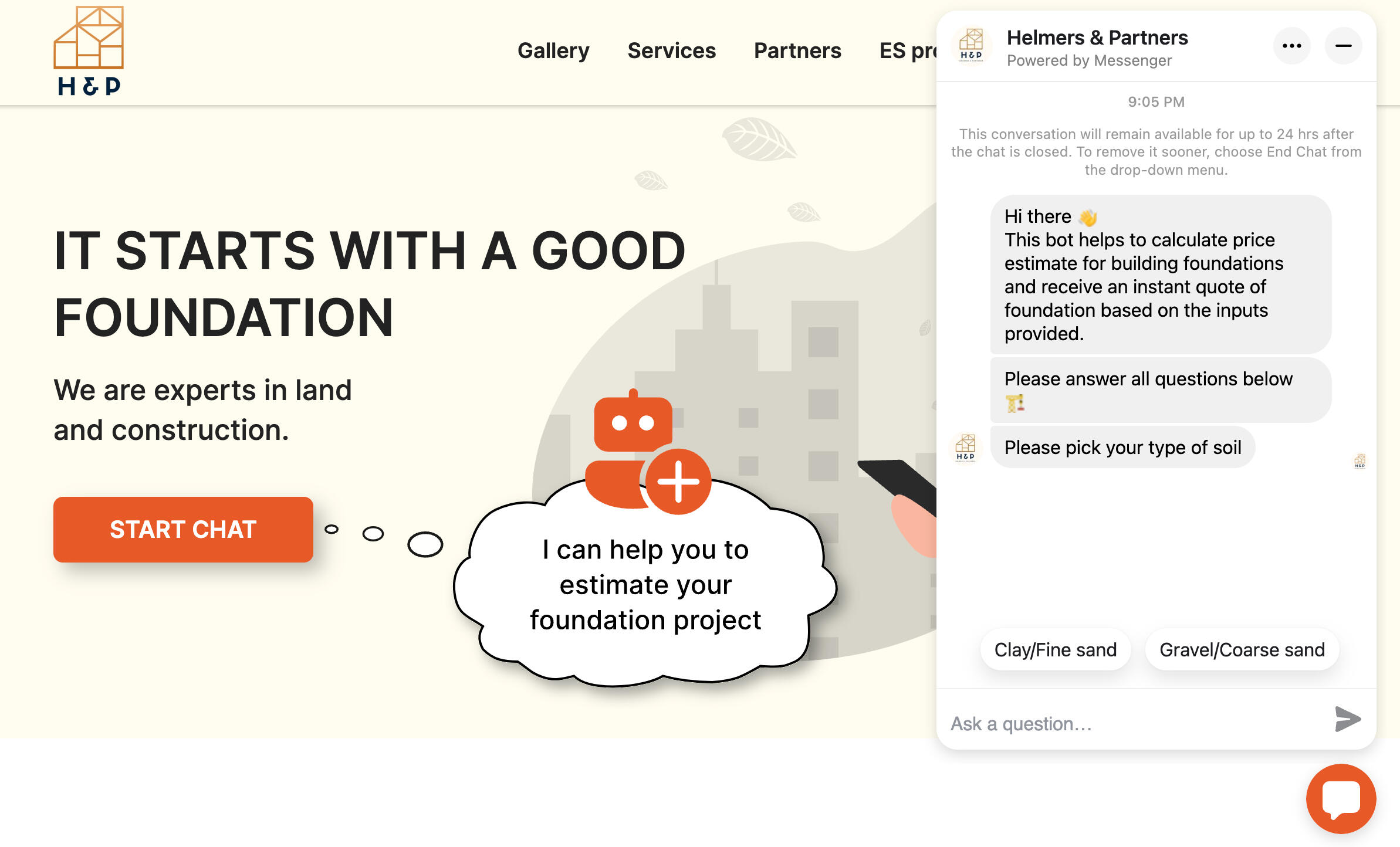
Task: Click the 'Please pick your type of soil' message
Action: click(1122, 448)
